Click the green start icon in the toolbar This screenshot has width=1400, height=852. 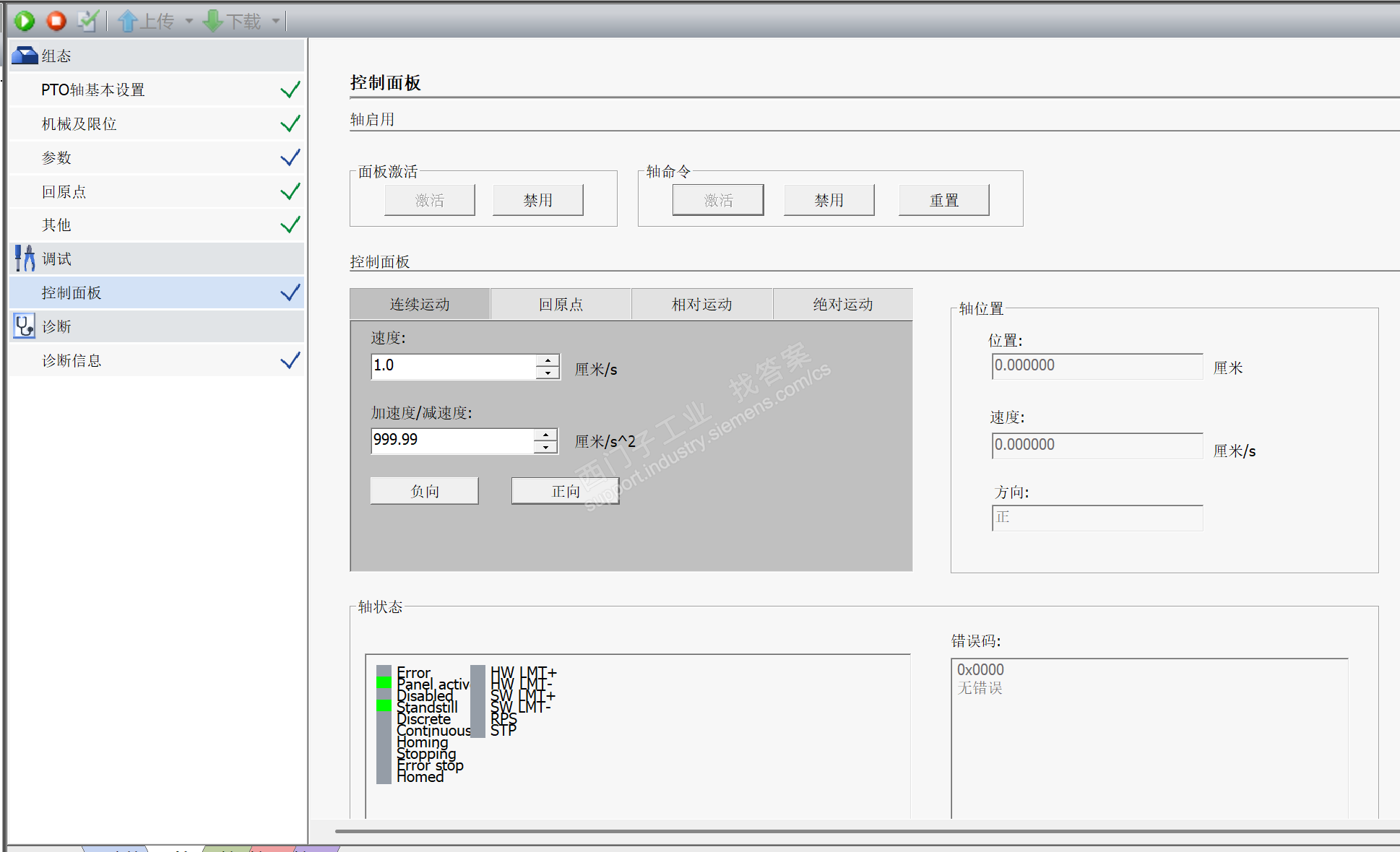[25, 21]
